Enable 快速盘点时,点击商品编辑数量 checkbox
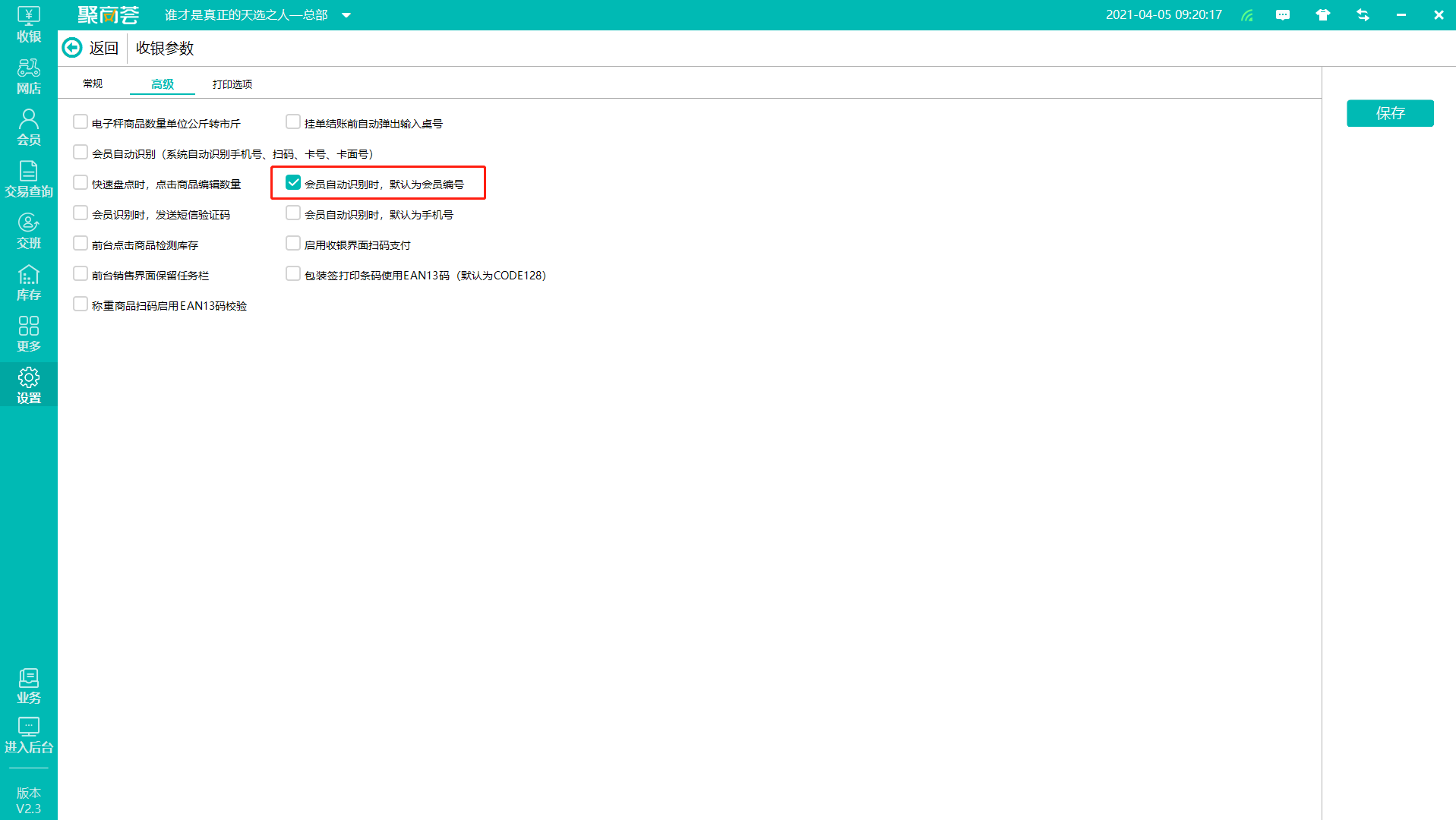The width and height of the screenshot is (1456, 820). (81, 183)
